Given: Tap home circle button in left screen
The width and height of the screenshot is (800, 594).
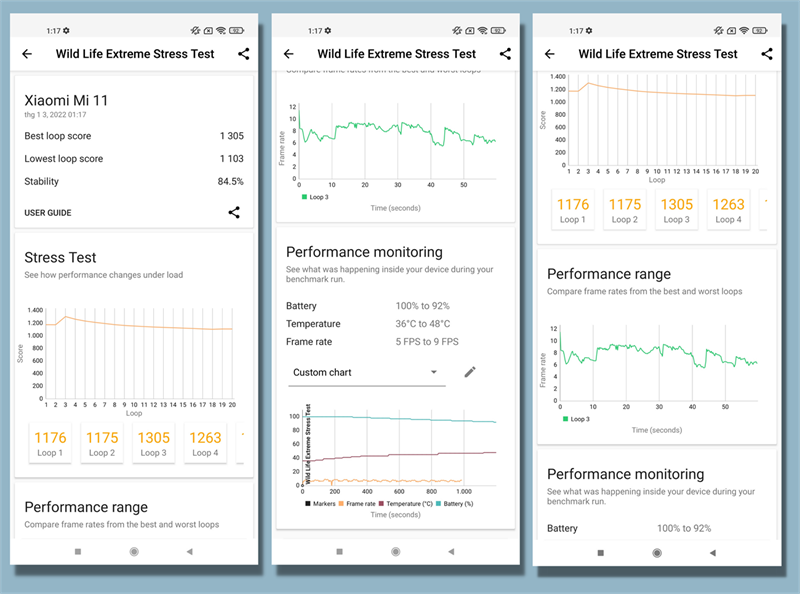Looking at the screenshot, I should pyautogui.click(x=134, y=552).
